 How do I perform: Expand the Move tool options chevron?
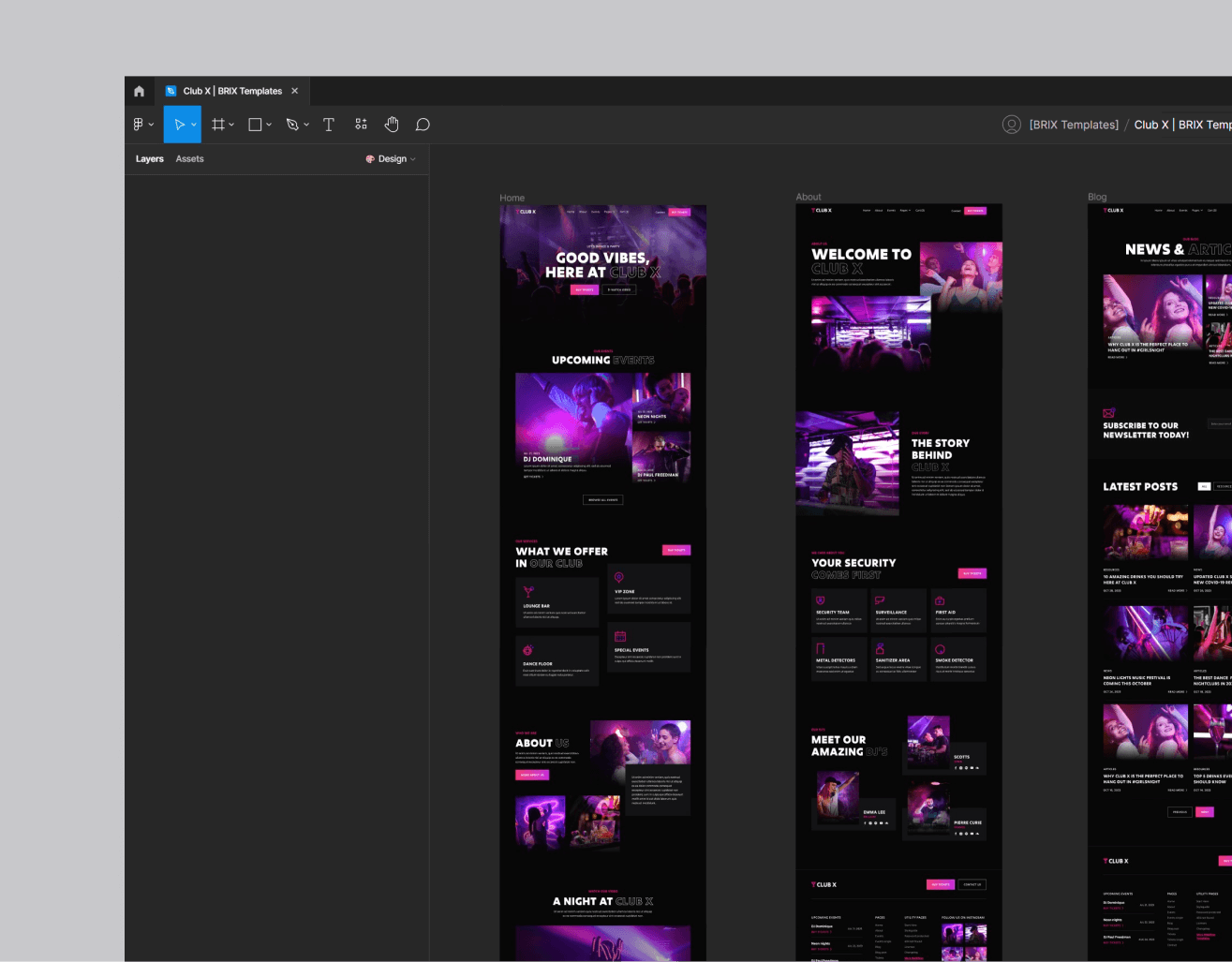(194, 125)
